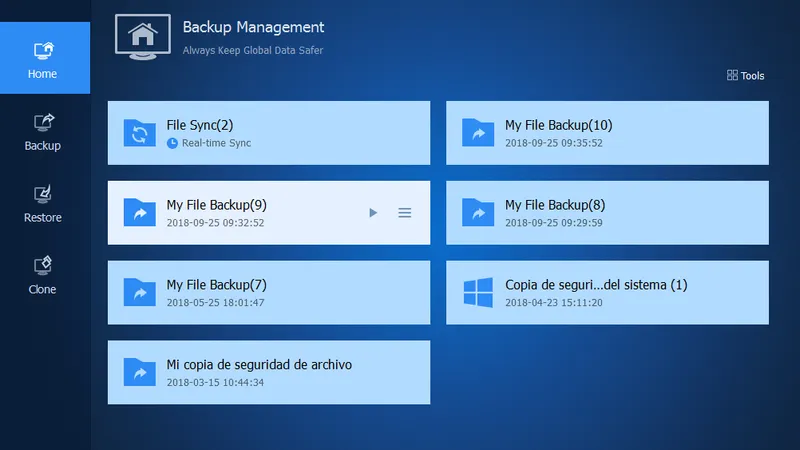Open the Clone section
The width and height of the screenshot is (800, 450).
[x=43, y=275]
